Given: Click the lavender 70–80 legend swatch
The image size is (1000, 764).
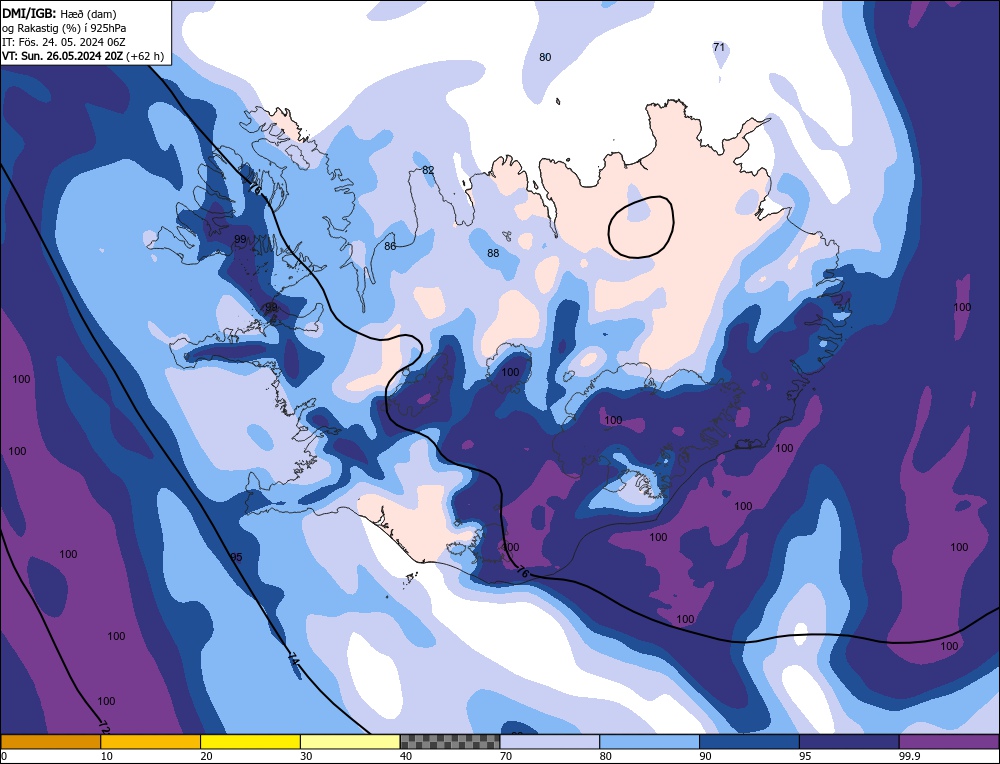Looking at the screenshot, I should click(550, 741).
